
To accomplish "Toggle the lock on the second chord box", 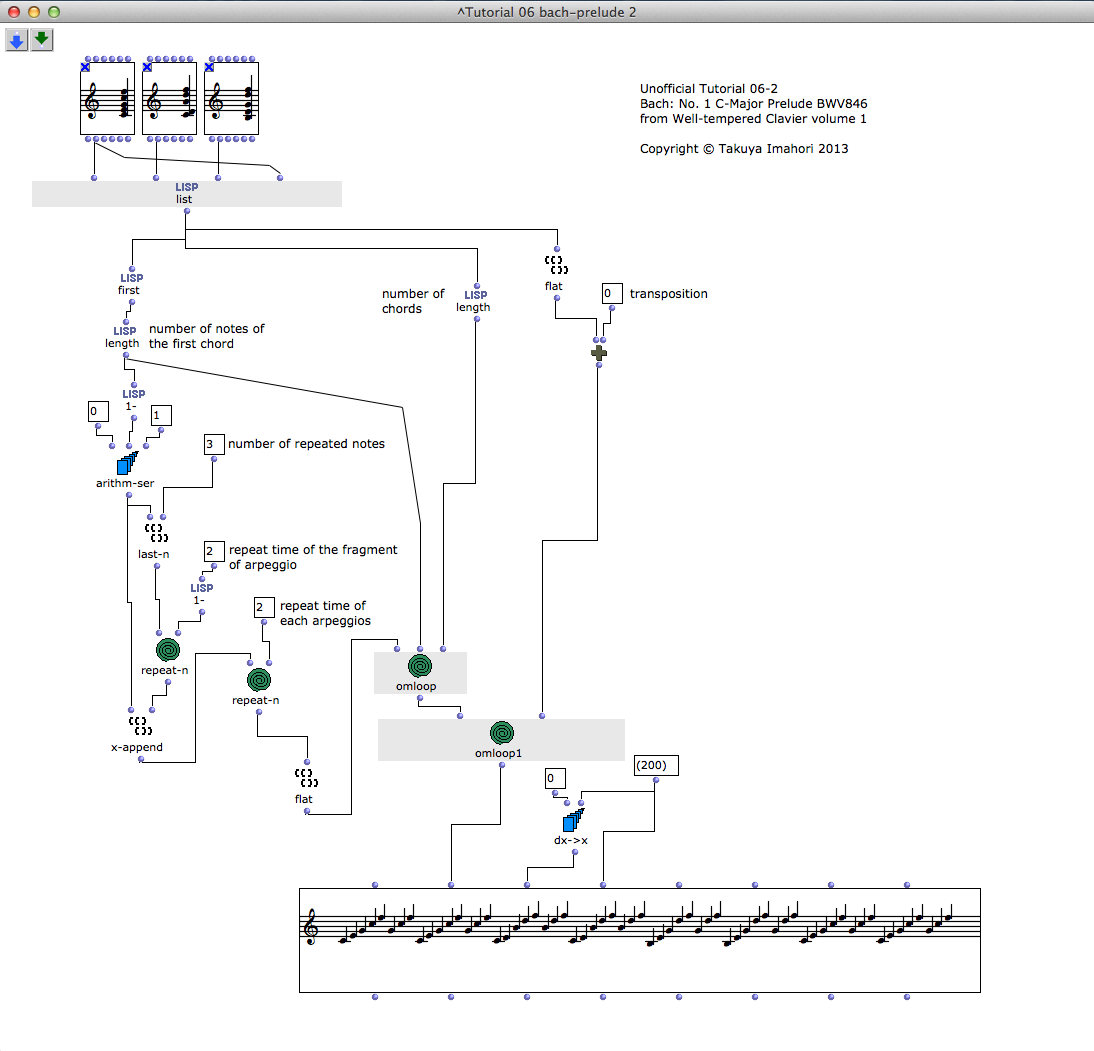I will 148,67.
